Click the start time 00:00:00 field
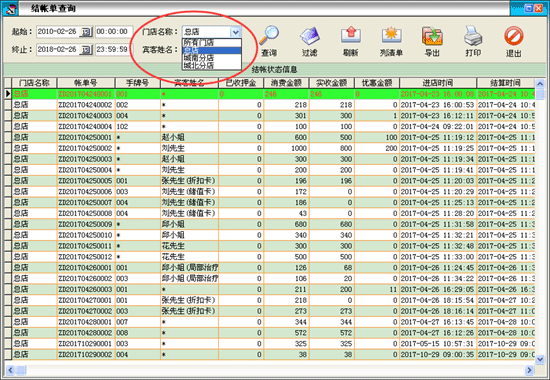This screenshot has height=380, width=550. [x=114, y=32]
